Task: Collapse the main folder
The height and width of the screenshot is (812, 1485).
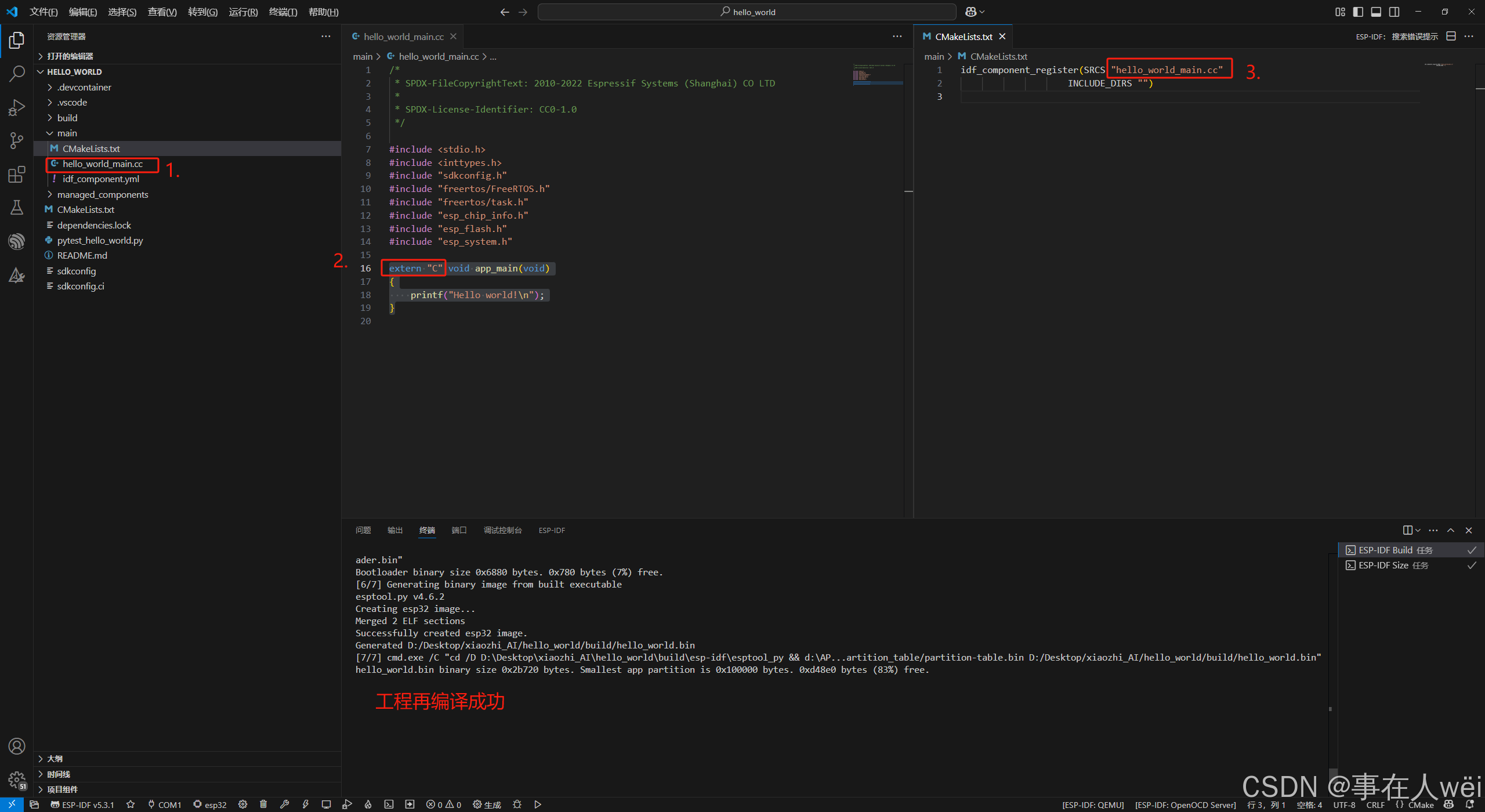Action: click(x=67, y=133)
